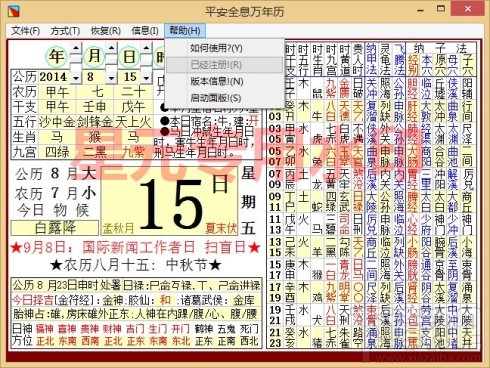
Task: Click the 纳甲法 column header
Action: (x=371, y=59)
